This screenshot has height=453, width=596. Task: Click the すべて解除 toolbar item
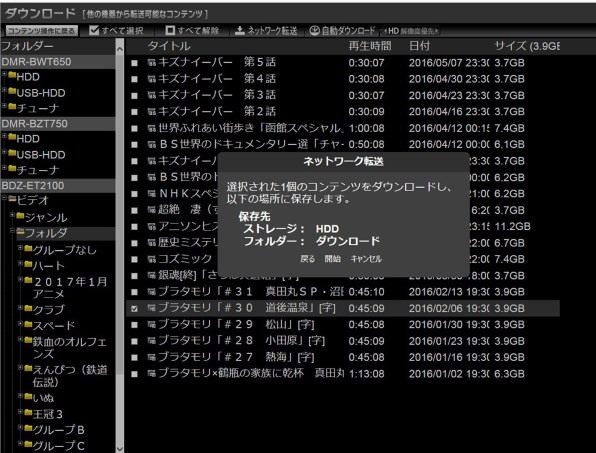[192, 30]
